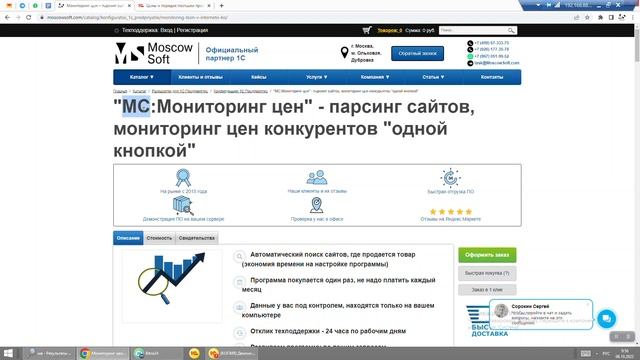
Task: Click text 'Отклик техподдержки - 24 часа'
Action: click(328, 331)
